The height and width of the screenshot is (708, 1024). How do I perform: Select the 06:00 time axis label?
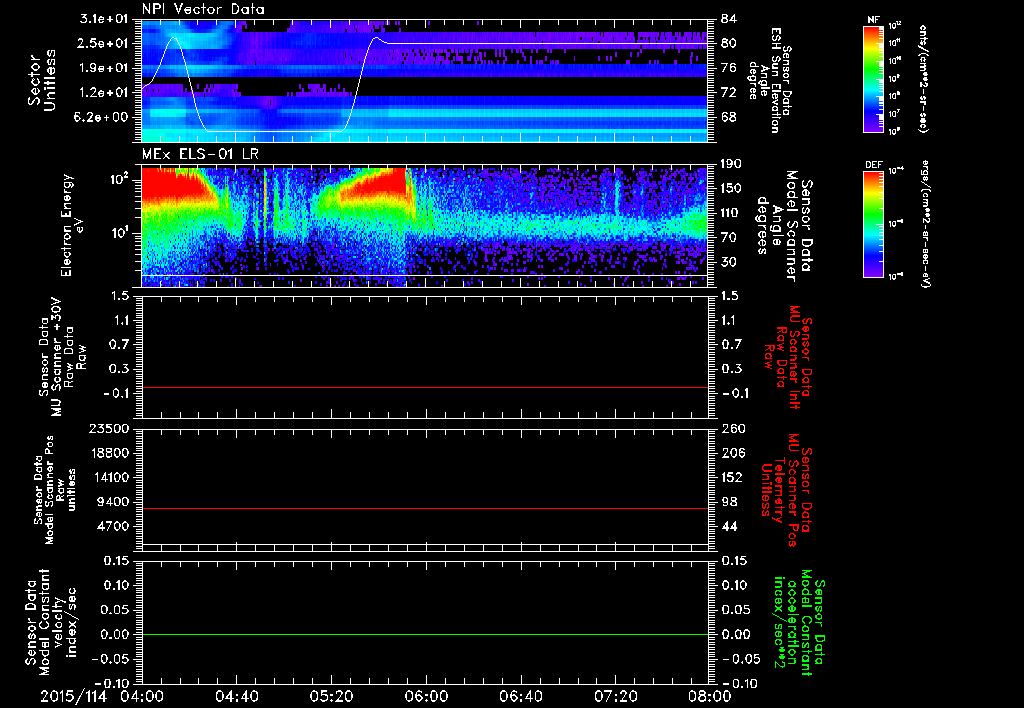(x=426, y=696)
